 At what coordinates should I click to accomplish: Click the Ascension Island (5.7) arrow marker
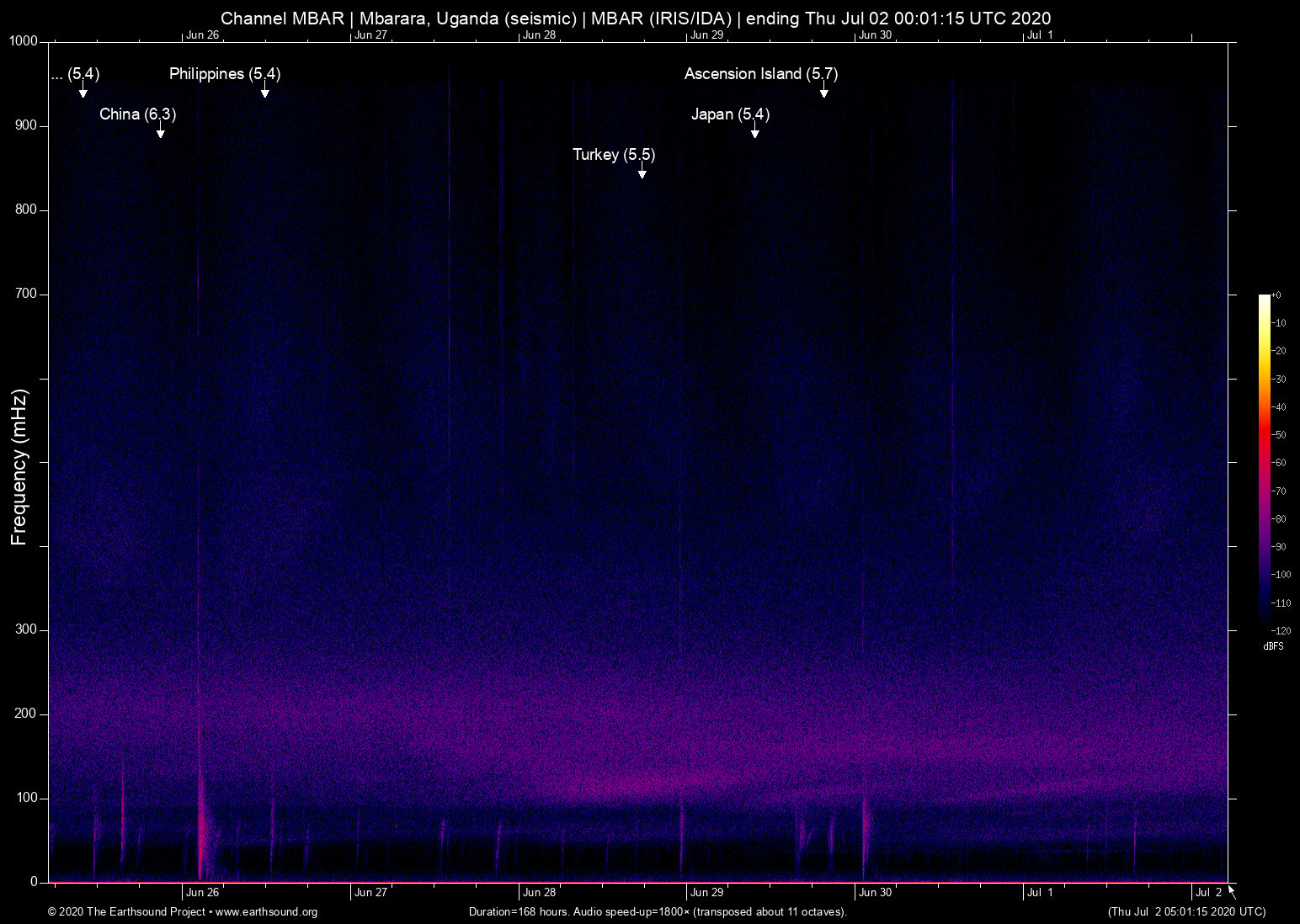pos(823,92)
